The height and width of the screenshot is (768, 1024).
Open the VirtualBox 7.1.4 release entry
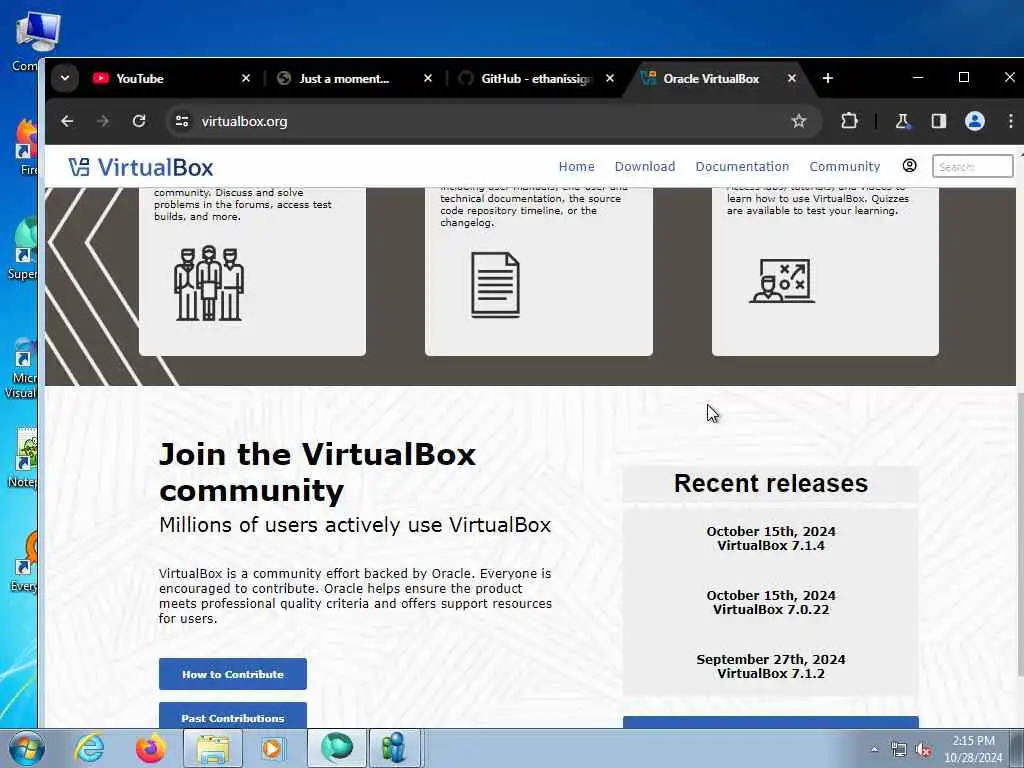click(x=771, y=539)
